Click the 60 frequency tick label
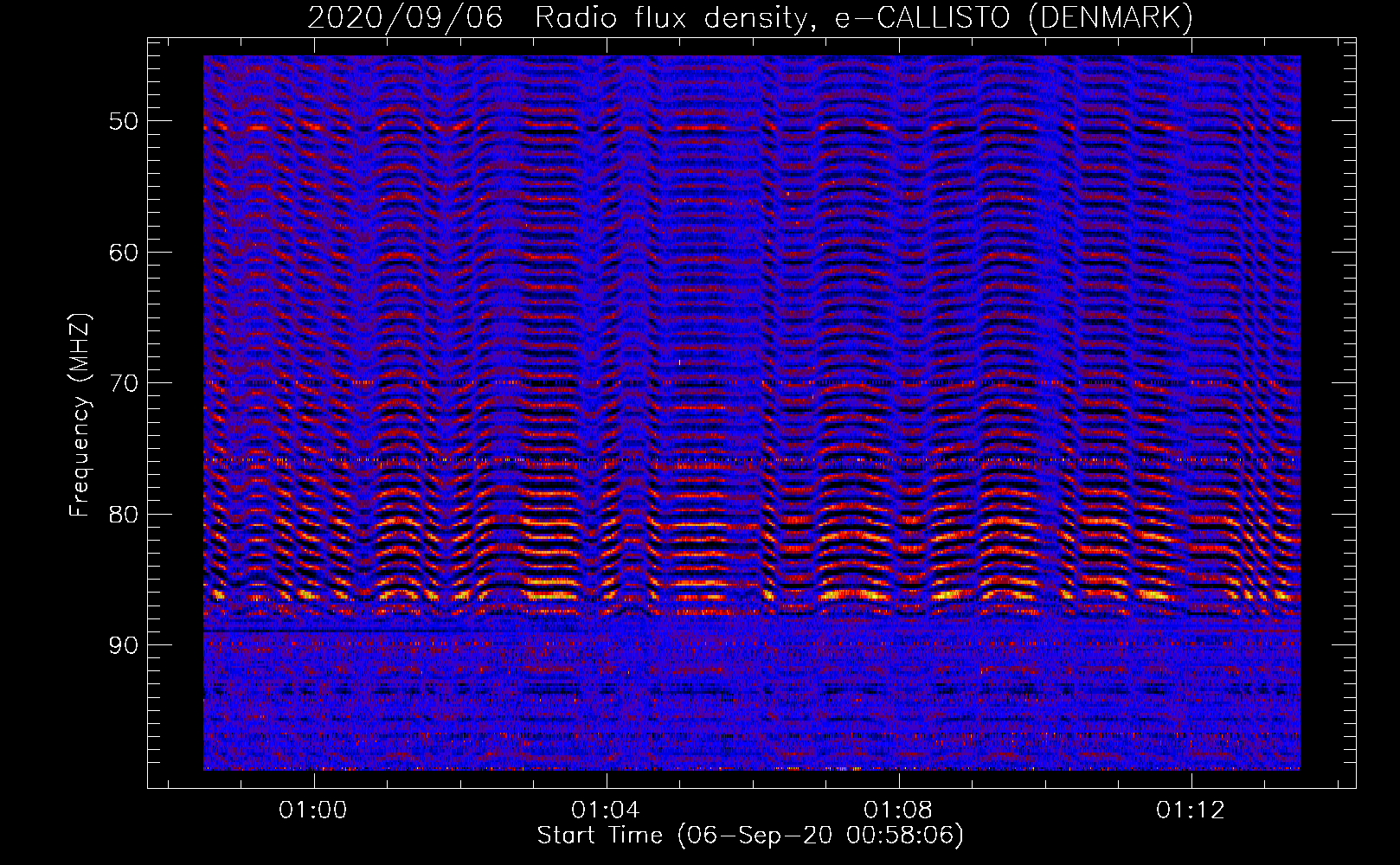This screenshot has width=1400, height=865. (x=123, y=252)
